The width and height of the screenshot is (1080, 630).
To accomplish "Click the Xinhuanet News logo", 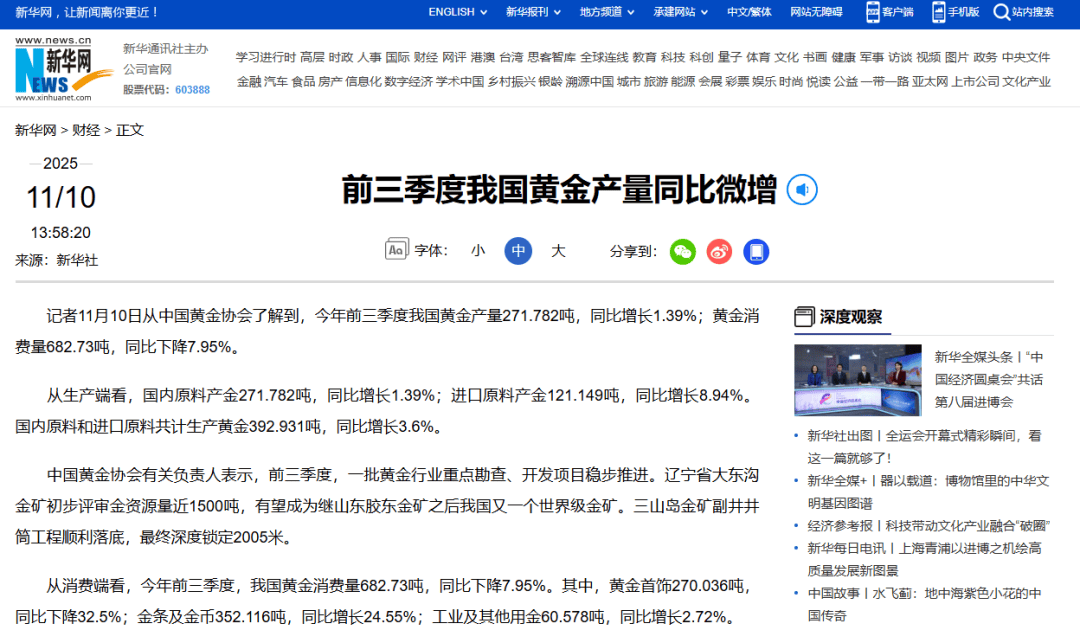I will click(62, 69).
